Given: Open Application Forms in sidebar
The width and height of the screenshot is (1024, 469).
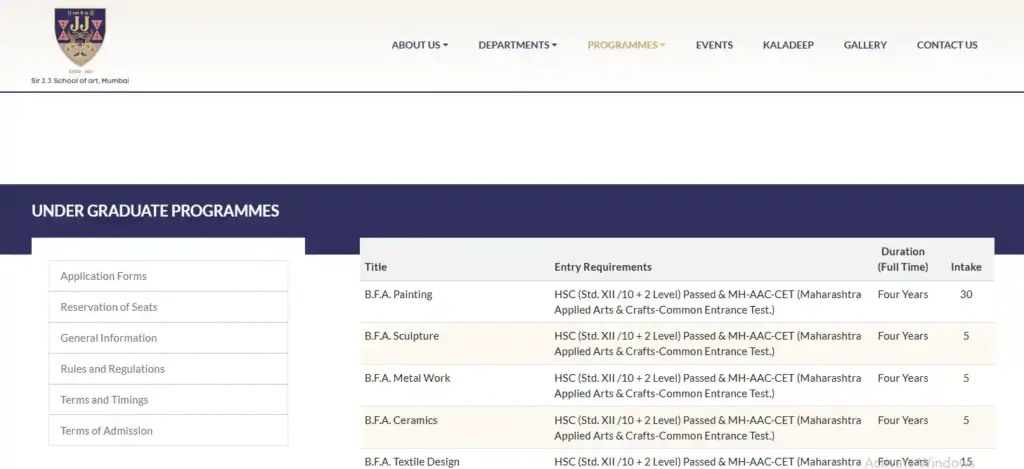Looking at the screenshot, I should 103,276.
